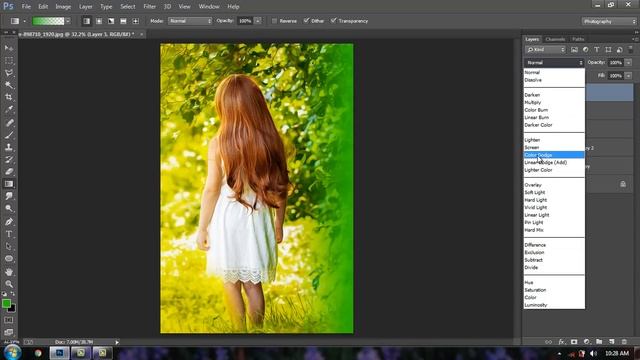Delete layer using trash icon
The width and height of the screenshot is (640, 360).
pos(624,342)
